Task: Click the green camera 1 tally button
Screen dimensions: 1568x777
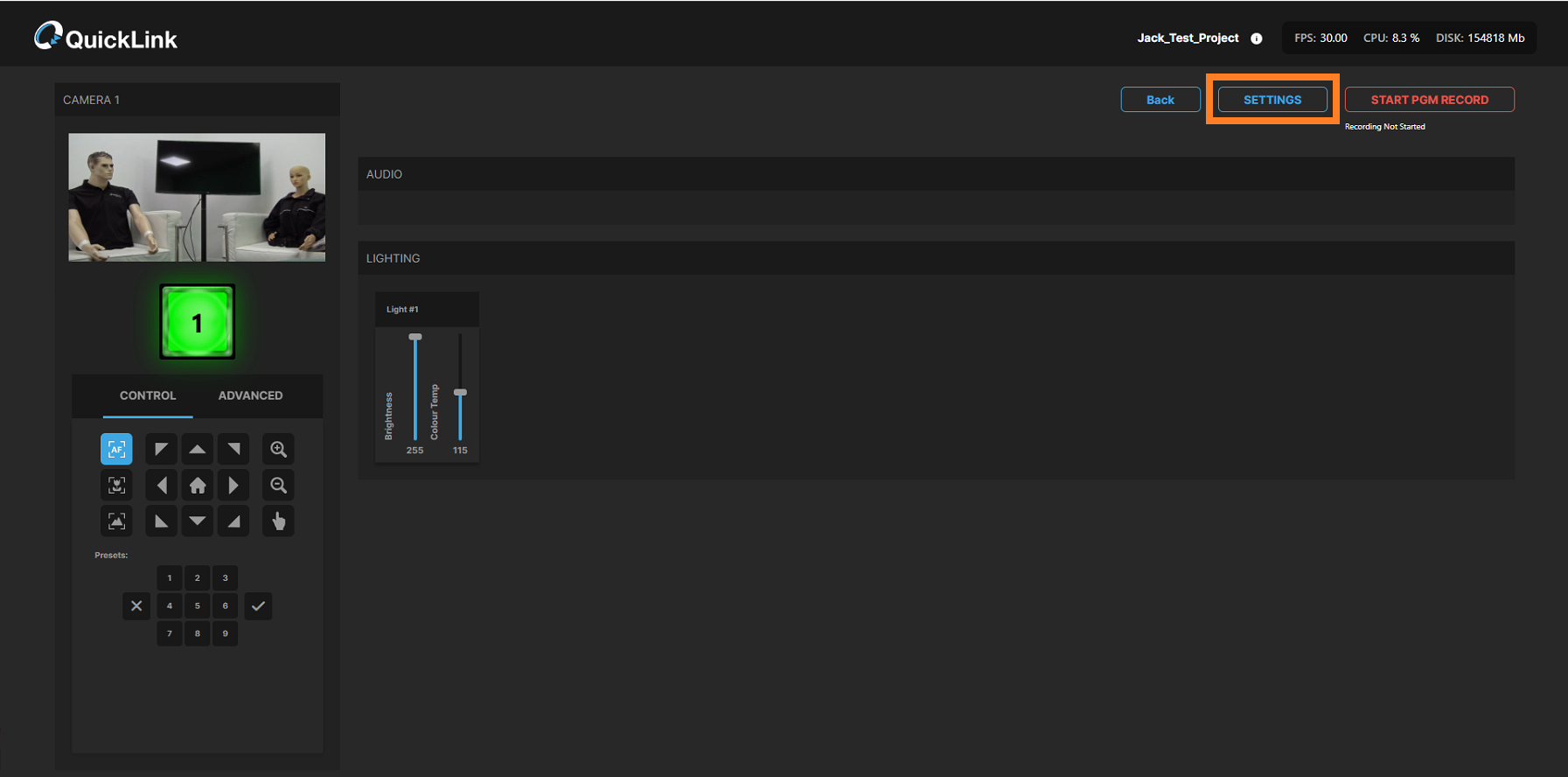Action: pyautogui.click(x=197, y=321)
